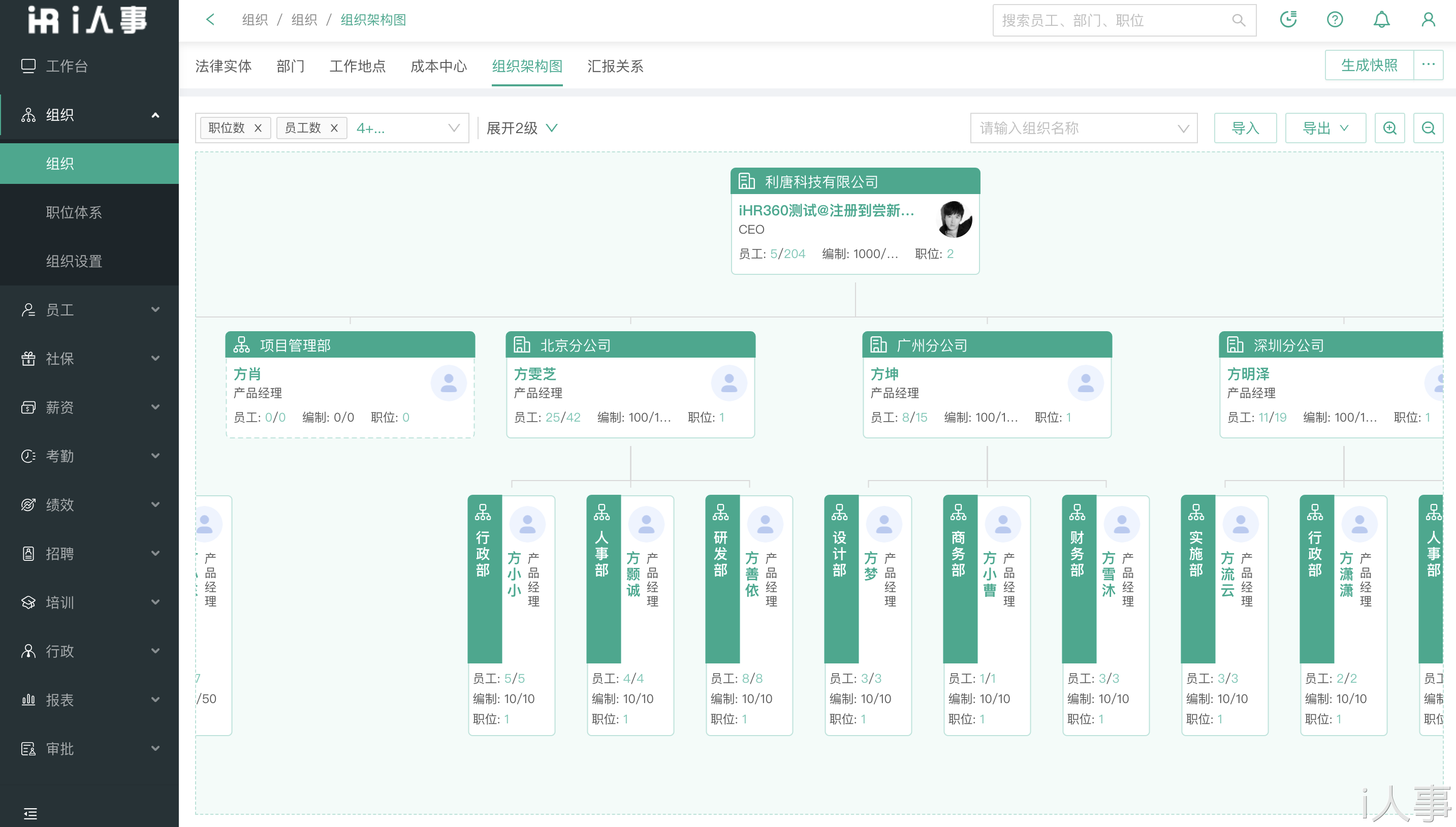1456x827 pixels.
Task: Open the 薪资 payroll module
Action: click(x=59, y=407)
